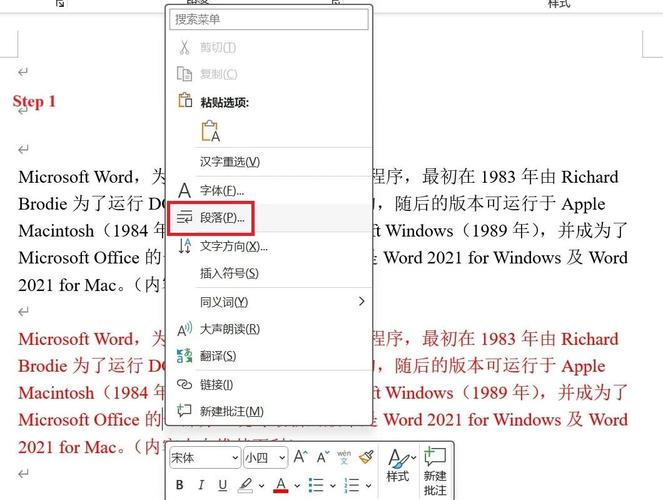Choose the greyed-out 复制(C) entry
The height and width of the screenshot is (500, 663).
268,74
